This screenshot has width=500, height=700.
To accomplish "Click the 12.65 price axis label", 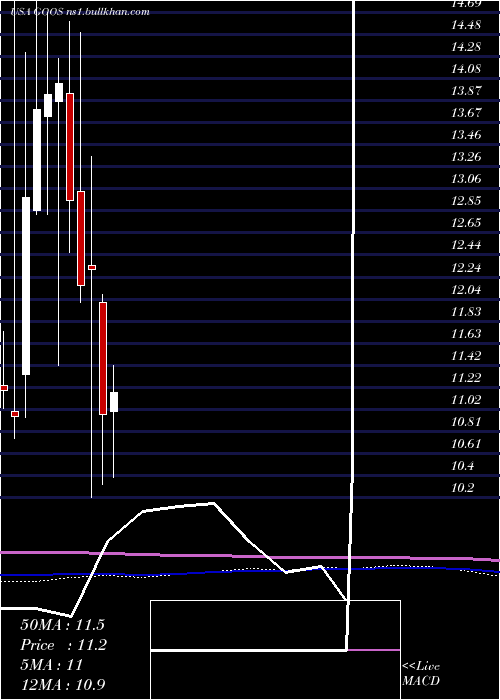I will point(466,223).
